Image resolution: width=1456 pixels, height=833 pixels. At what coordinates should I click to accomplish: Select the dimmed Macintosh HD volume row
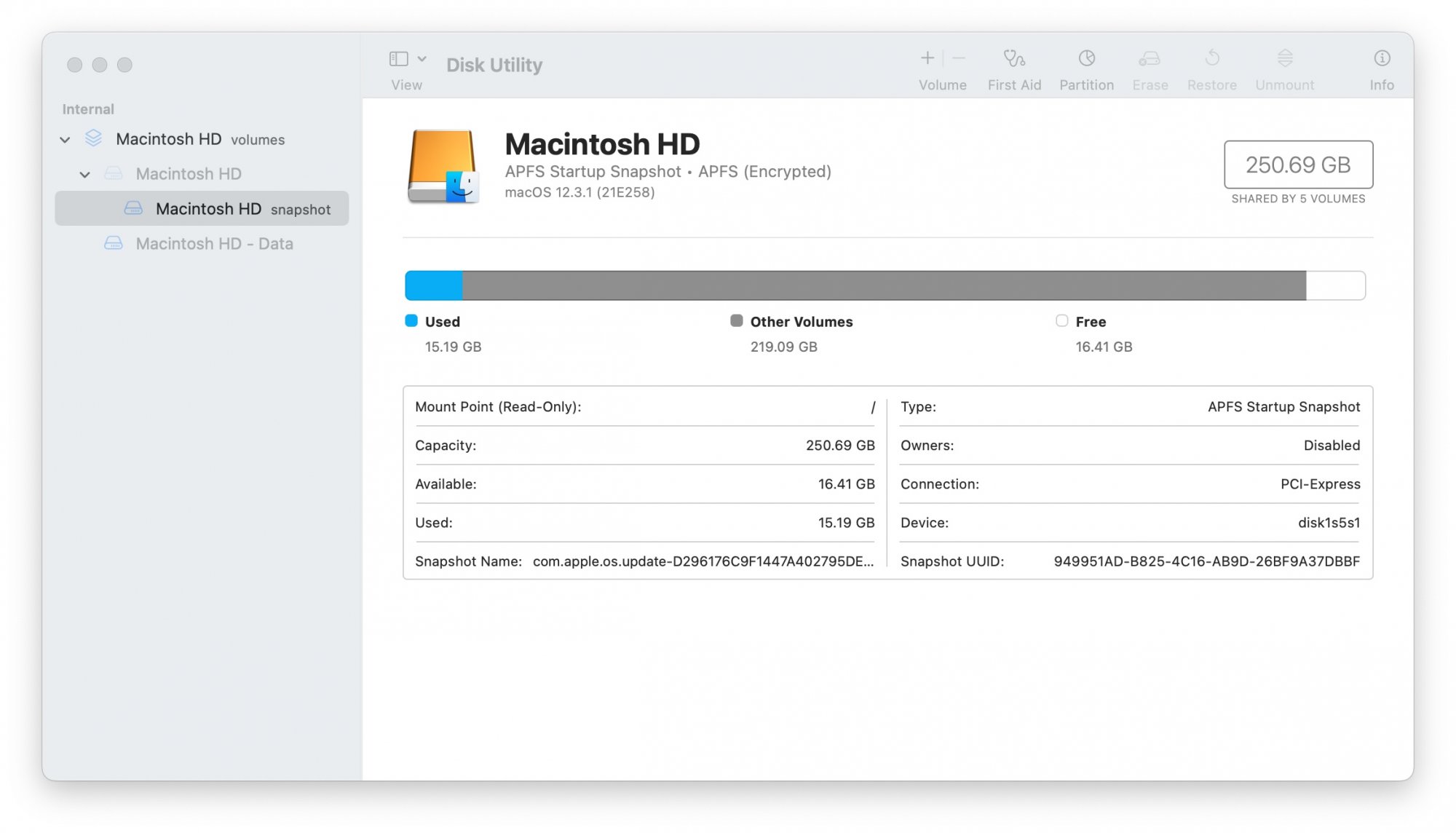click(x=202, y=174)
